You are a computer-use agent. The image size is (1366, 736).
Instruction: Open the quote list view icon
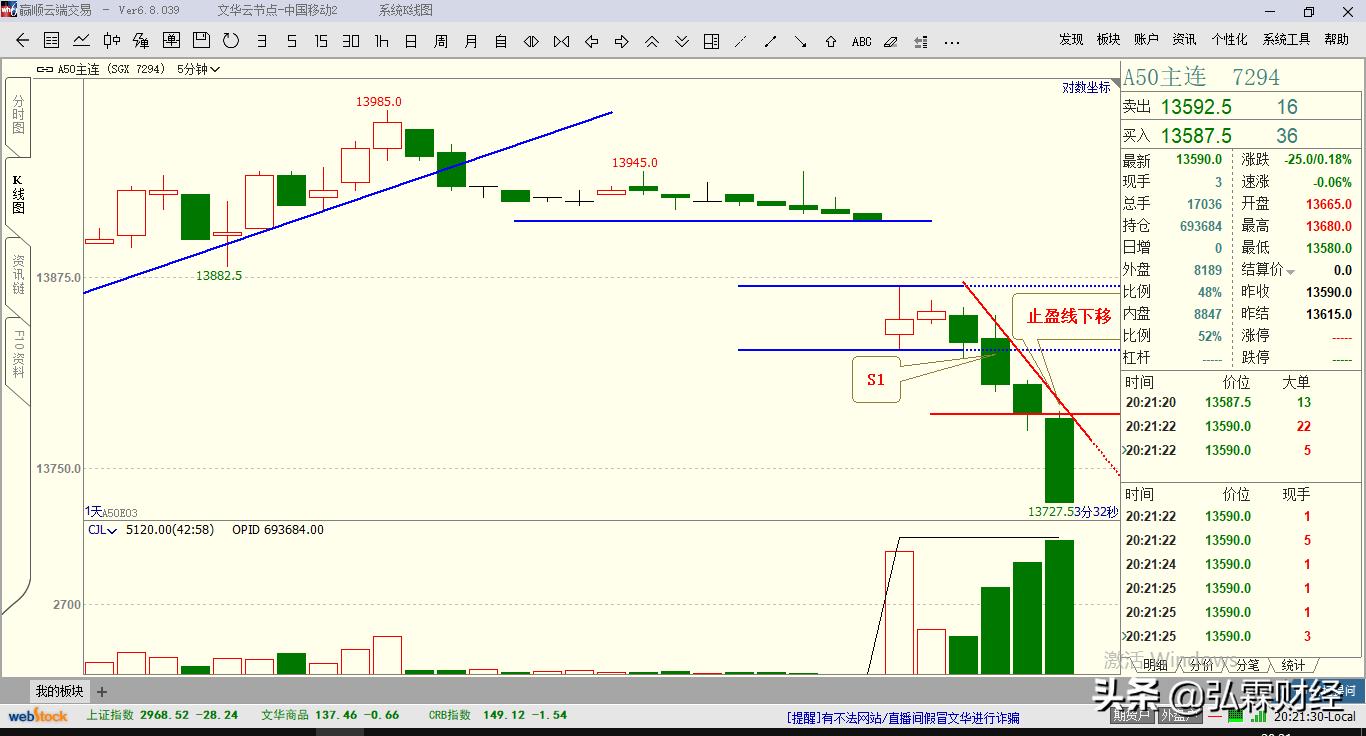click(52, 41)
